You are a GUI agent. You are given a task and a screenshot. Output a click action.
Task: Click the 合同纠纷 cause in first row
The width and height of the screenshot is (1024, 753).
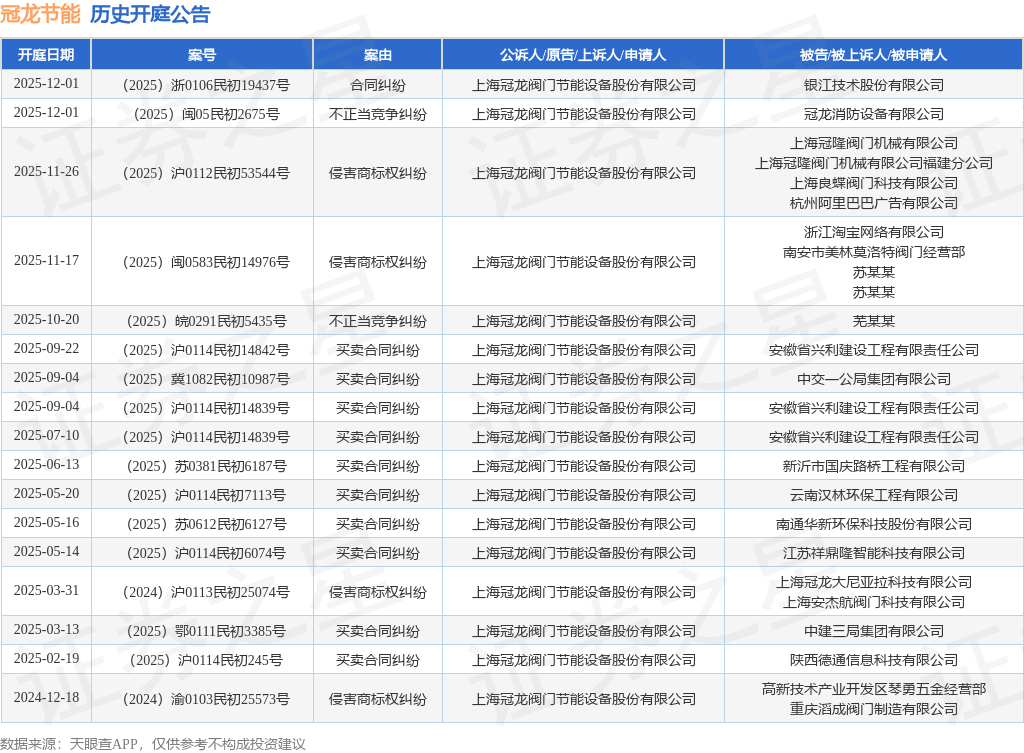pos(377,85)
